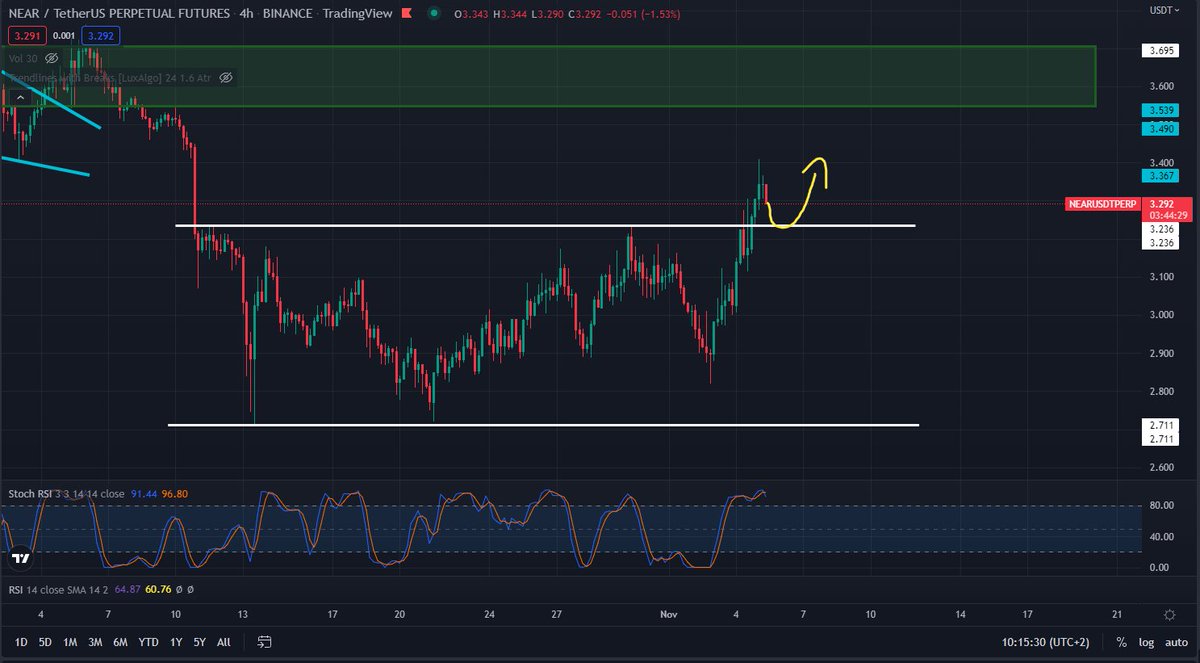
Task: Select the 1Y time range
Action: pyautogui.click(x=176, y=642)
